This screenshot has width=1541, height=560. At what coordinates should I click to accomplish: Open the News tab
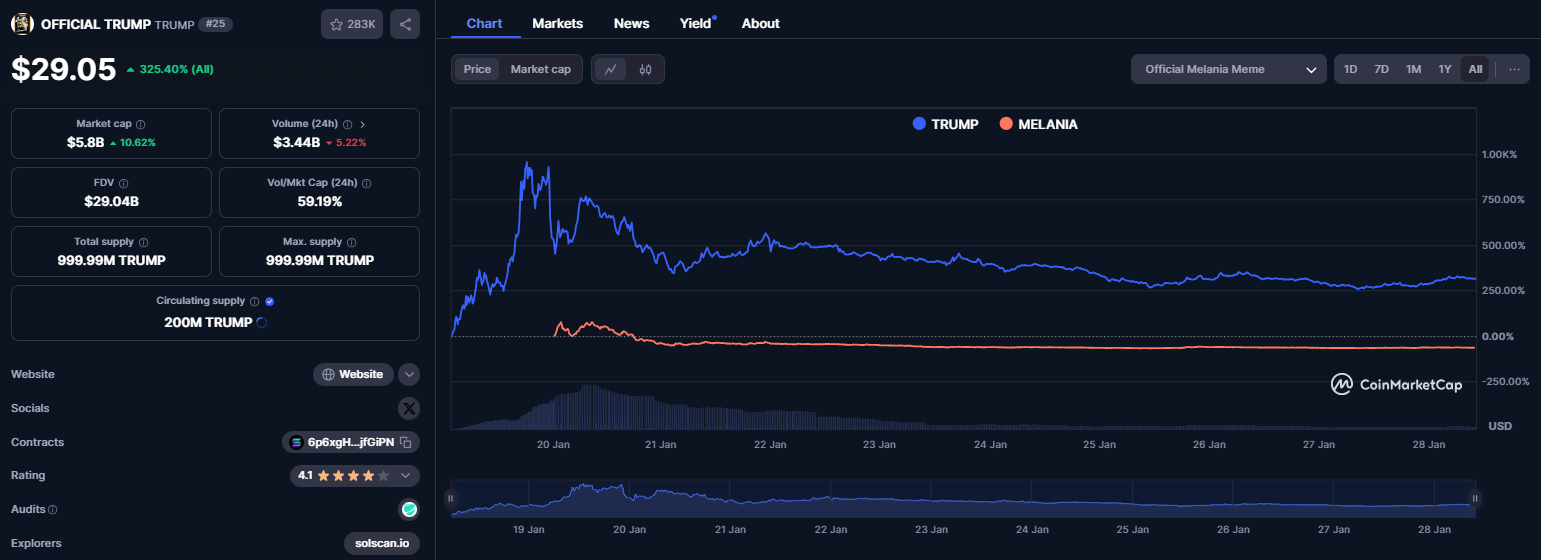(631, 23)
